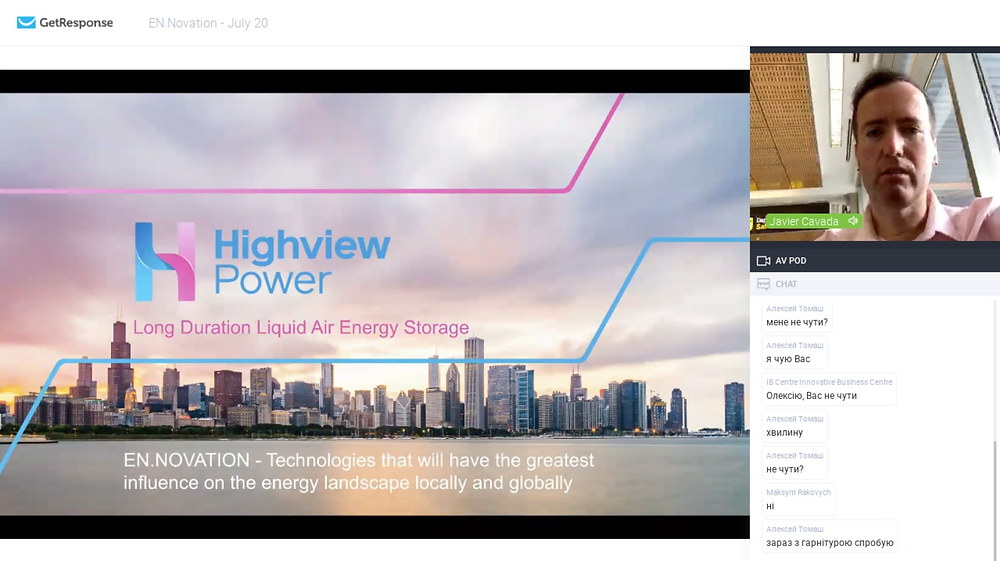Click the Highview Power H logo on slide
Image resolution: width=1000 pixels, height=561 pixels.
(165, 261)
